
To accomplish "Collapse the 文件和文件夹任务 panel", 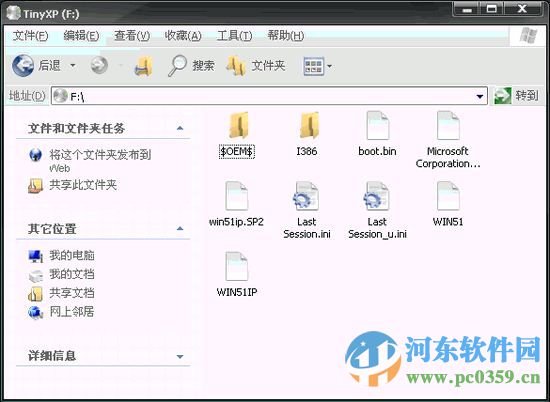I will click(180, 128).
